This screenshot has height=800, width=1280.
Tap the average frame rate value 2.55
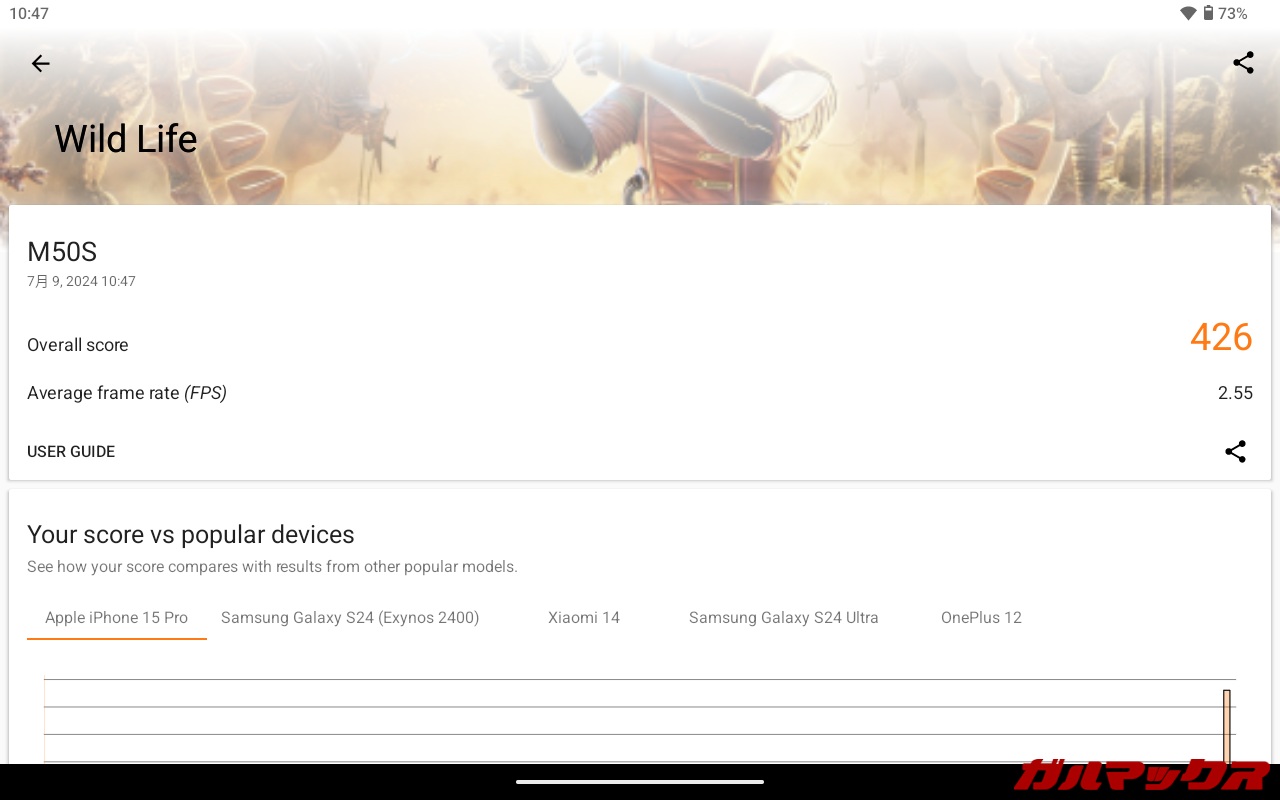point(1235,393)
